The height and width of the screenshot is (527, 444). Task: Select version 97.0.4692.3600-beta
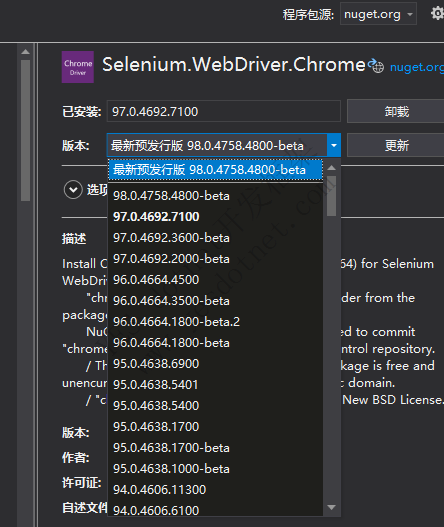coord(215,238)
